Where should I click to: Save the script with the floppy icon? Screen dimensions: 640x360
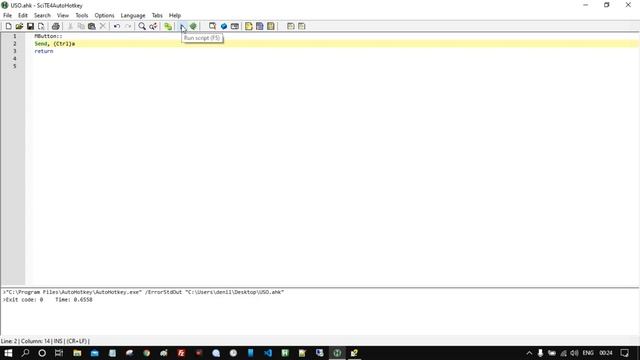30,27
